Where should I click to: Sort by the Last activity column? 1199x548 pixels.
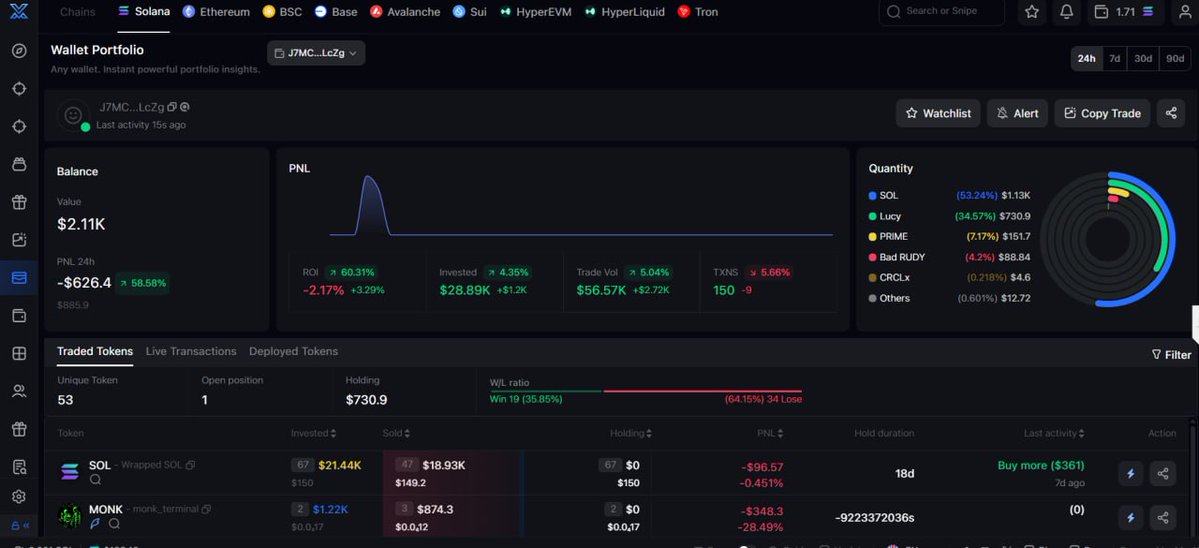point(1054,433)
